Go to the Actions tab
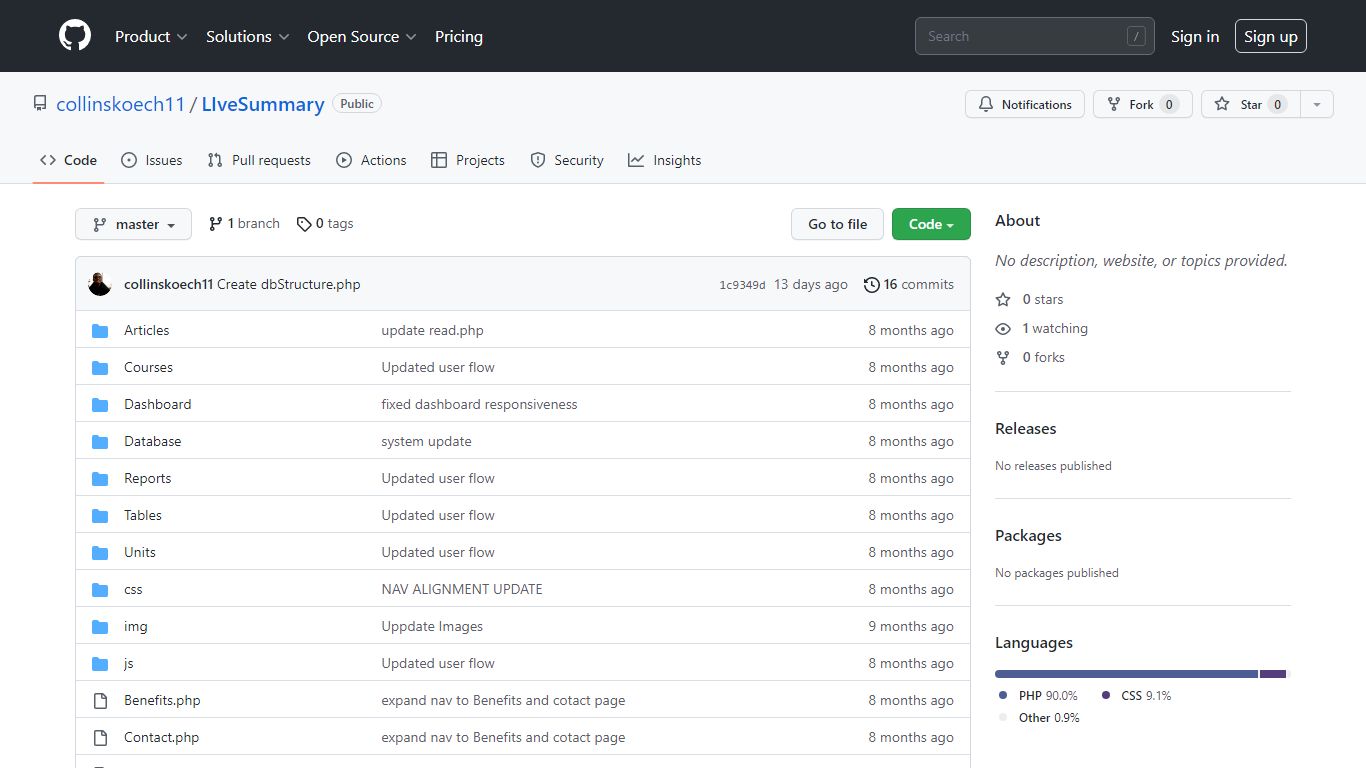1366x768 pixels. click(371, 160)
